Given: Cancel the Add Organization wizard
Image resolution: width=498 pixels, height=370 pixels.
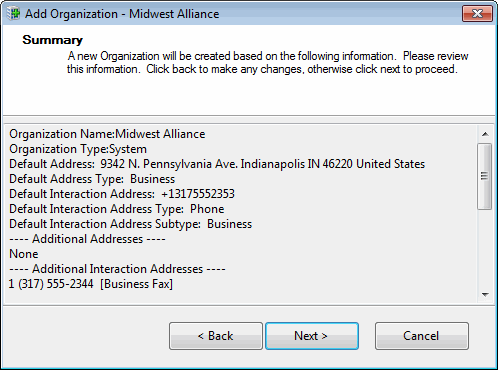Looking at the screenshot, I should [x=422, y=336].
